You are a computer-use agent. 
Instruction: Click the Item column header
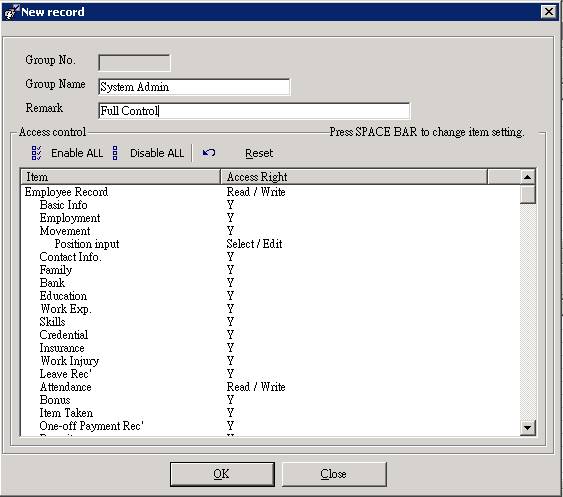point(120,177)
